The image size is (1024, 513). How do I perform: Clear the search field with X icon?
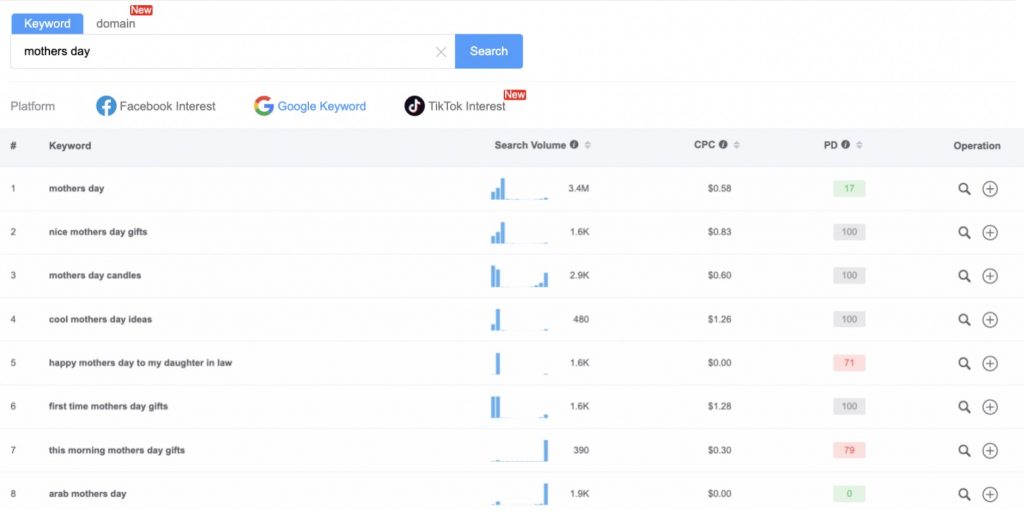point(441,52)
